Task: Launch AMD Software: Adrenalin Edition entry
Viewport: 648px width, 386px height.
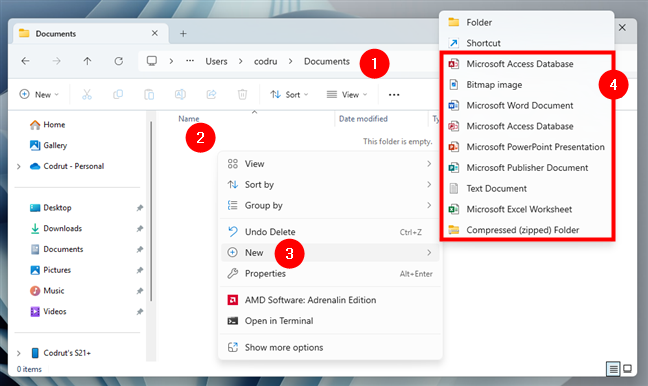Action: [330, 300]
